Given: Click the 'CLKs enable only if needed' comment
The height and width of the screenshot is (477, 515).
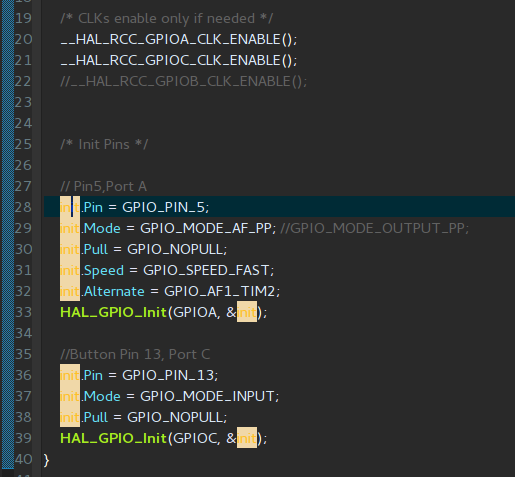Looking at the screenshot, I should pyautogui.click(x=167, y=19).
